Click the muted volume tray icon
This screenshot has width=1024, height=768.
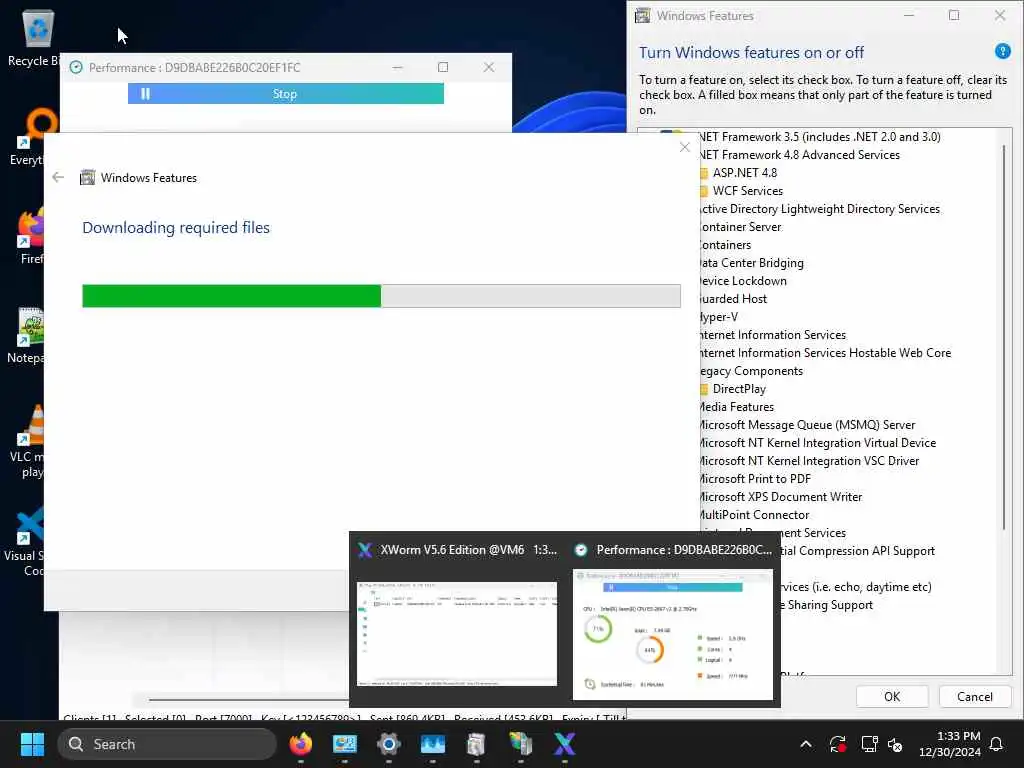pos(895,744)
